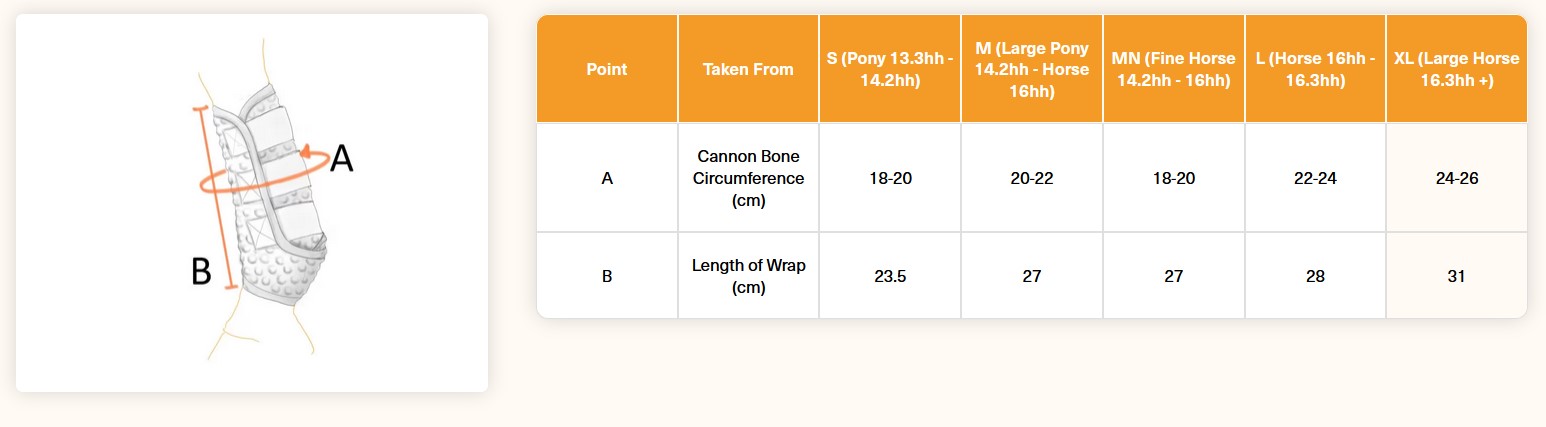Image resolution: width=1546 pixels, height=427 pixels.
Task: Click the 24-26 value in XL column
Action: pyautogui.click(x=1457, y=178)
